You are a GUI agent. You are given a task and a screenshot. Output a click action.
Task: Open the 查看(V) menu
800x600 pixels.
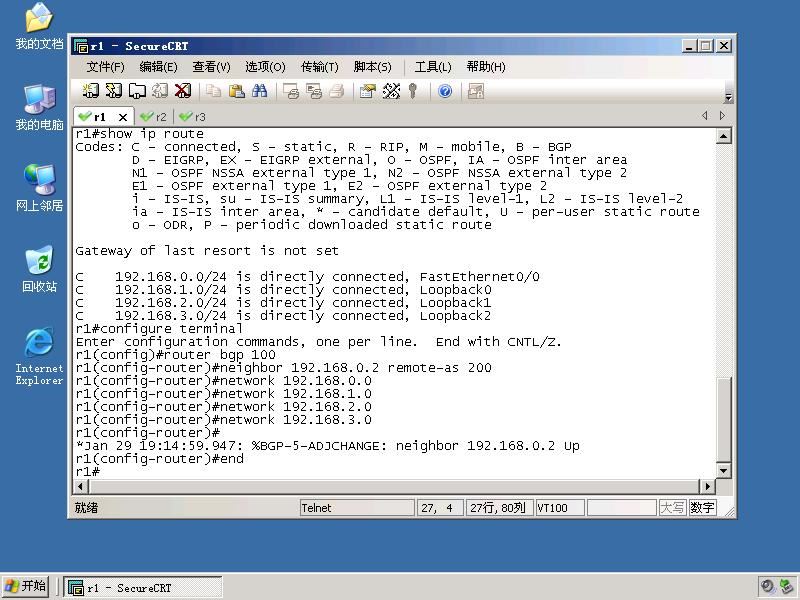click(x=211, y=67)
